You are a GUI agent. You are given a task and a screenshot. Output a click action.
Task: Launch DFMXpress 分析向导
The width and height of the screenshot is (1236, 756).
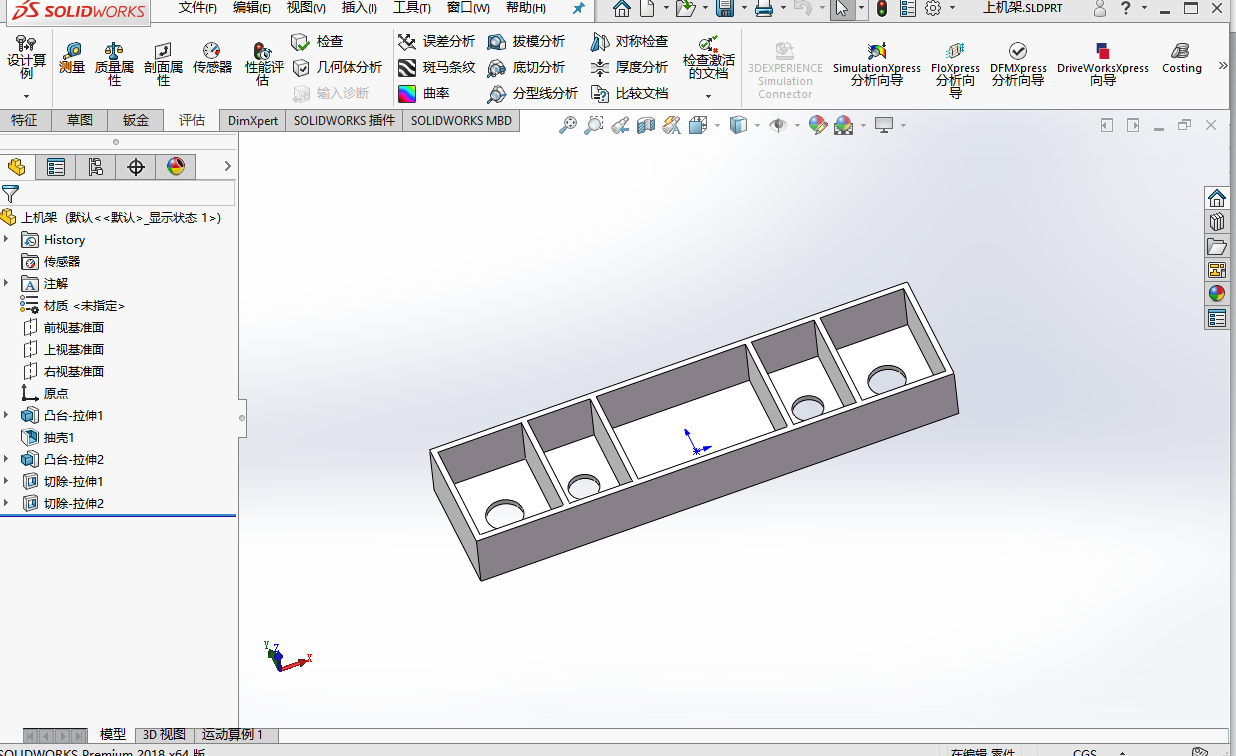coord(1018,64)
